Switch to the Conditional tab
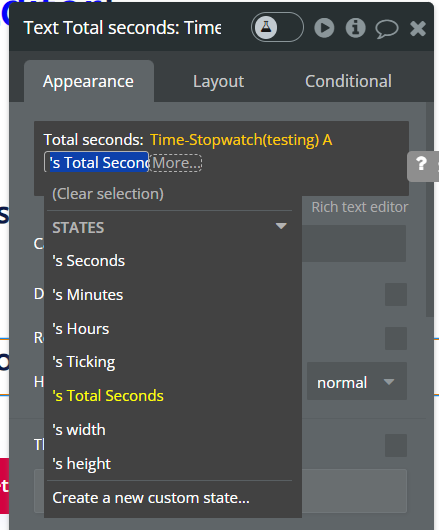The height and width of the screenshot is (530, 439). coord(348,81)
